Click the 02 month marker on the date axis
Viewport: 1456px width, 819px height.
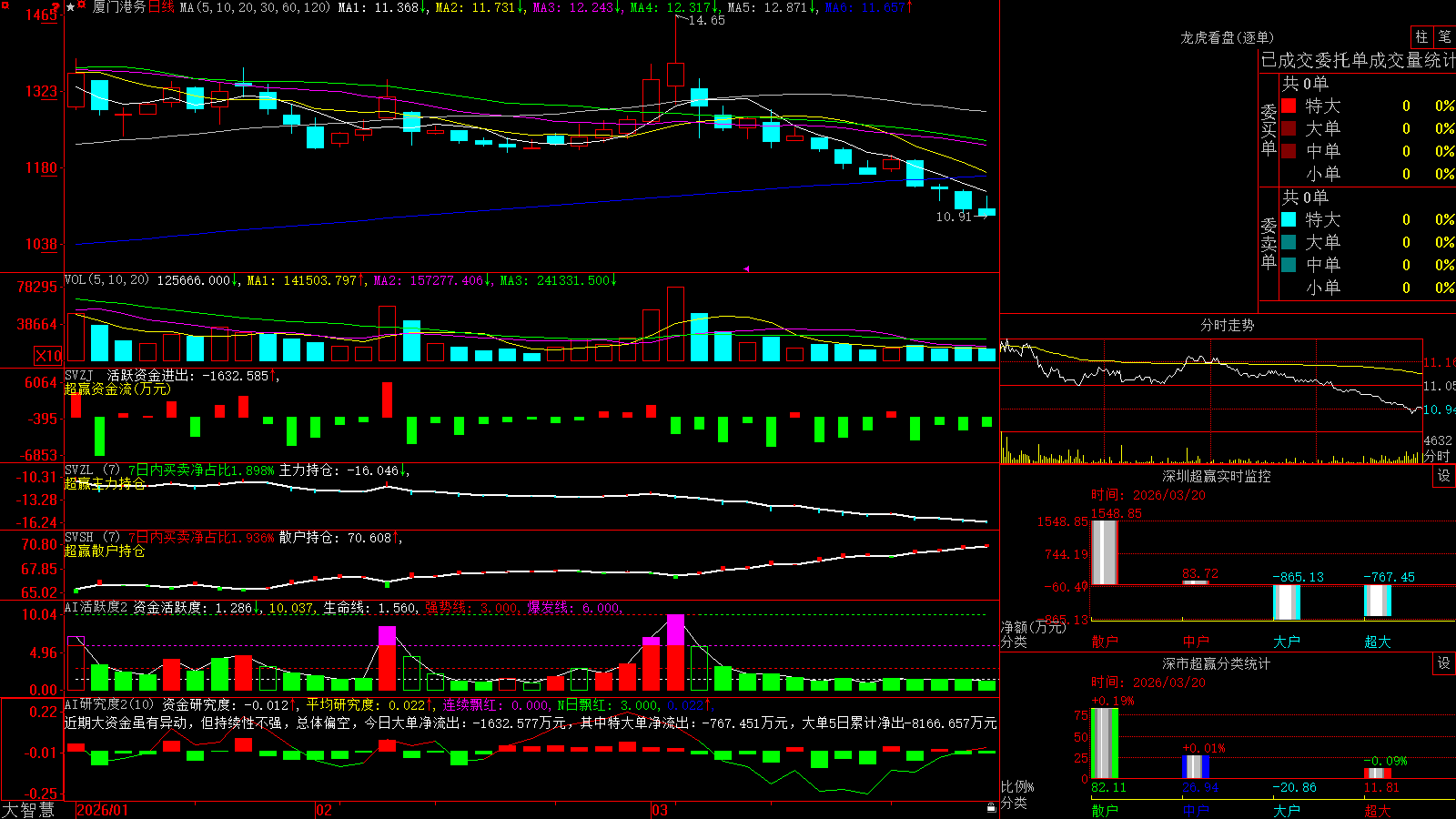pos(323,810)
